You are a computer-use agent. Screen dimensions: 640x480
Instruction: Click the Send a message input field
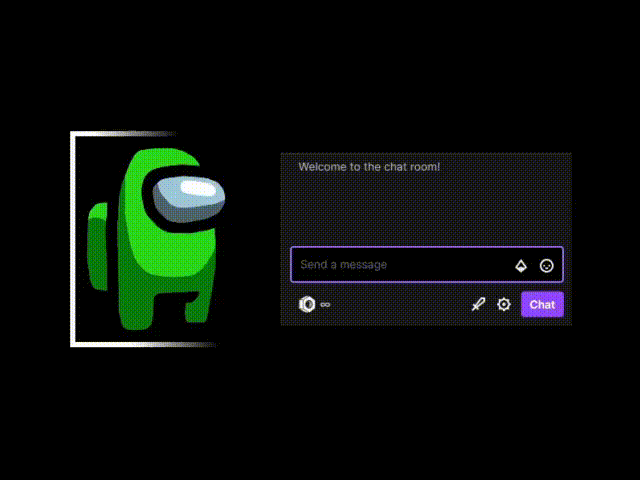click(x=427, y=264)
